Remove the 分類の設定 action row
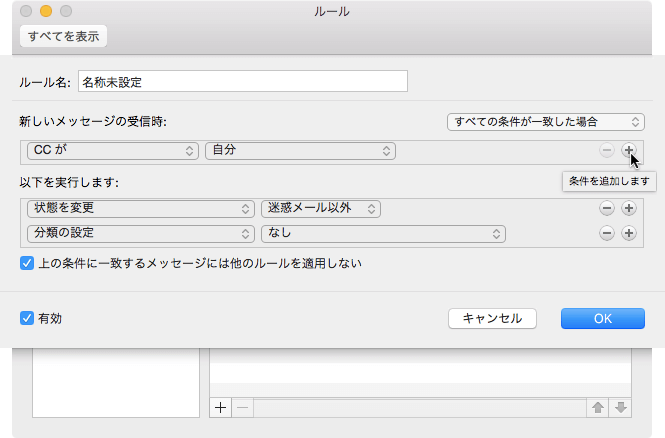Viewport: 665px width, 438px height. tap(607, 233)
